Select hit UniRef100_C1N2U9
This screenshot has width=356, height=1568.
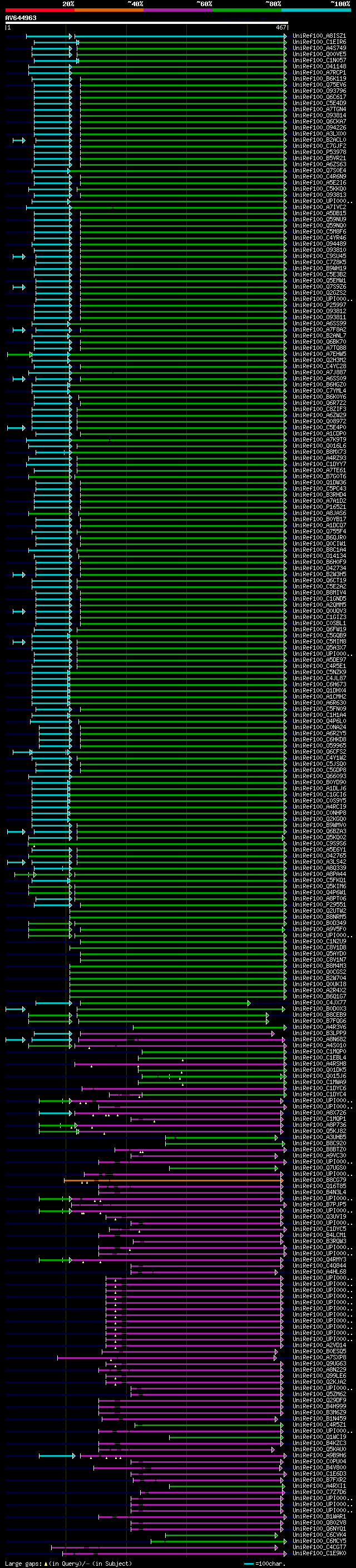pyautogui.click(x=319, y=942)
